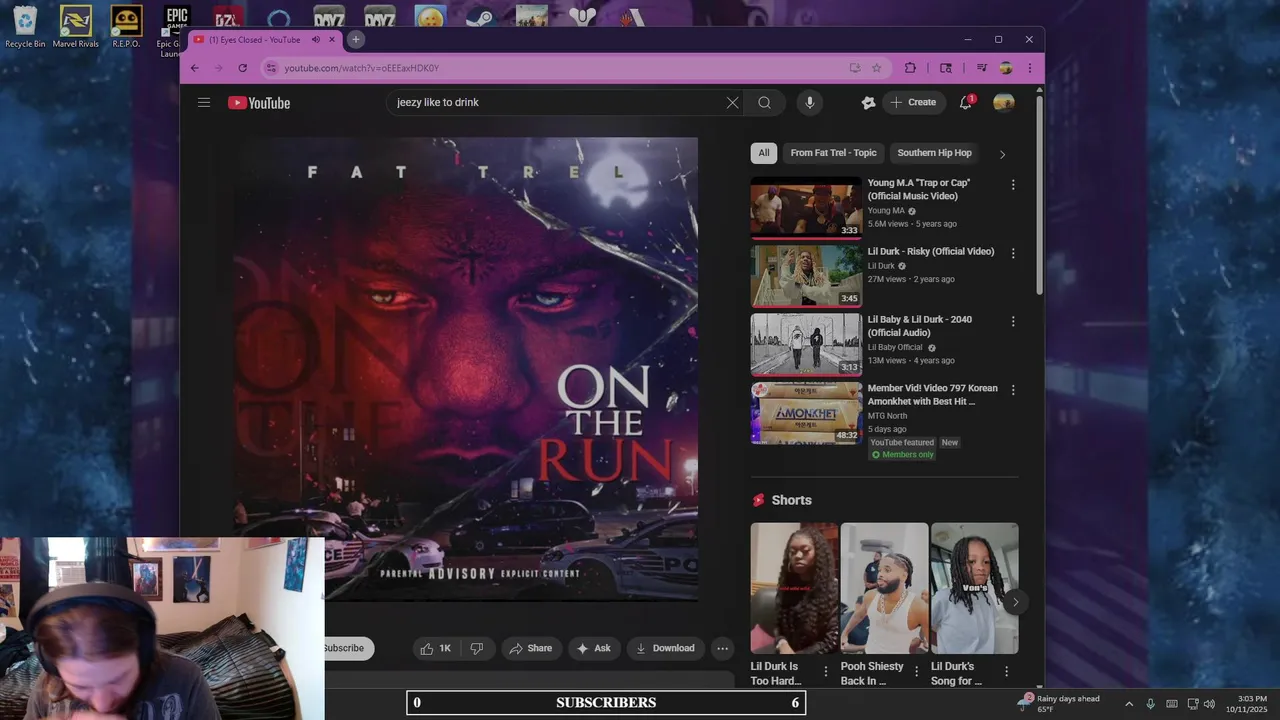
Task: Open the Ask button
Action: [x=594, y=648]
